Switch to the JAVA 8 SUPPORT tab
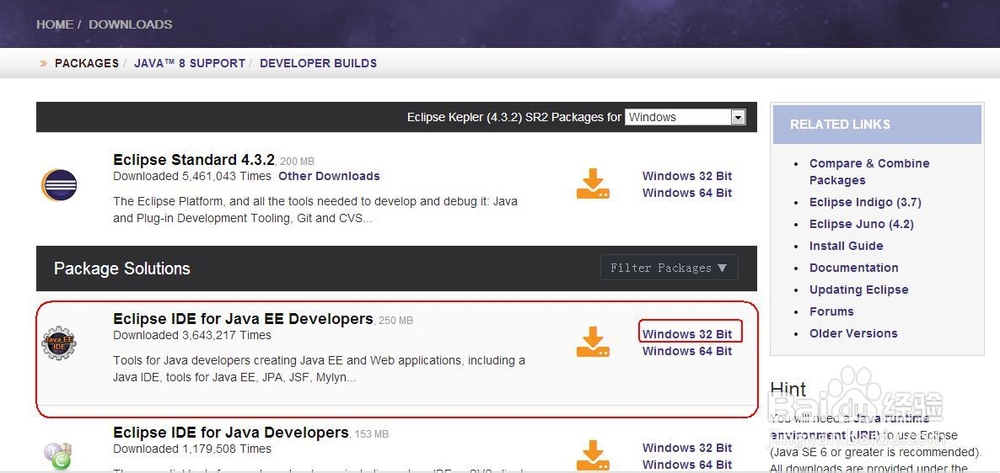The height and width of the screenshot is (473, 1000). coord(189,63)
